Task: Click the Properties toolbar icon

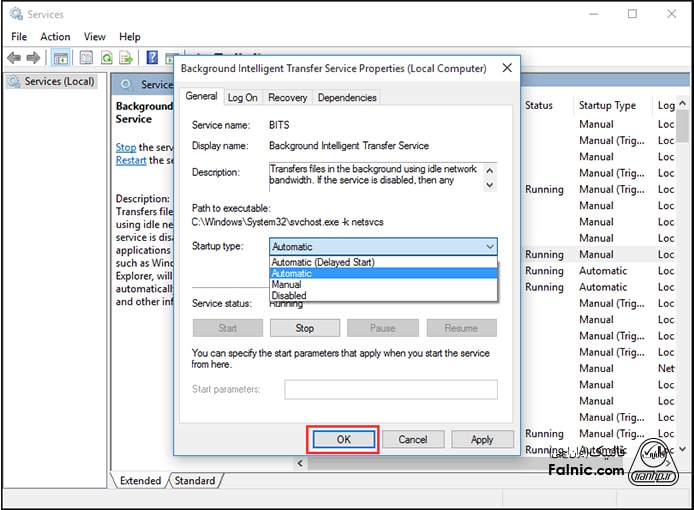Action: click(x=86, y=58)
